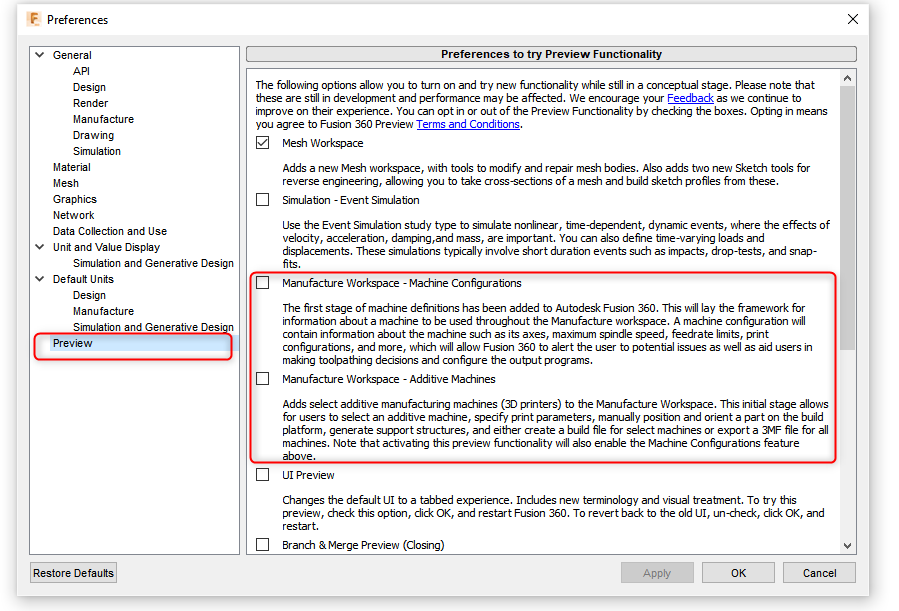Open the Terms and Conditions link
Image resolution: width=899 pixels, height=611 pixels.
[468, 124]
